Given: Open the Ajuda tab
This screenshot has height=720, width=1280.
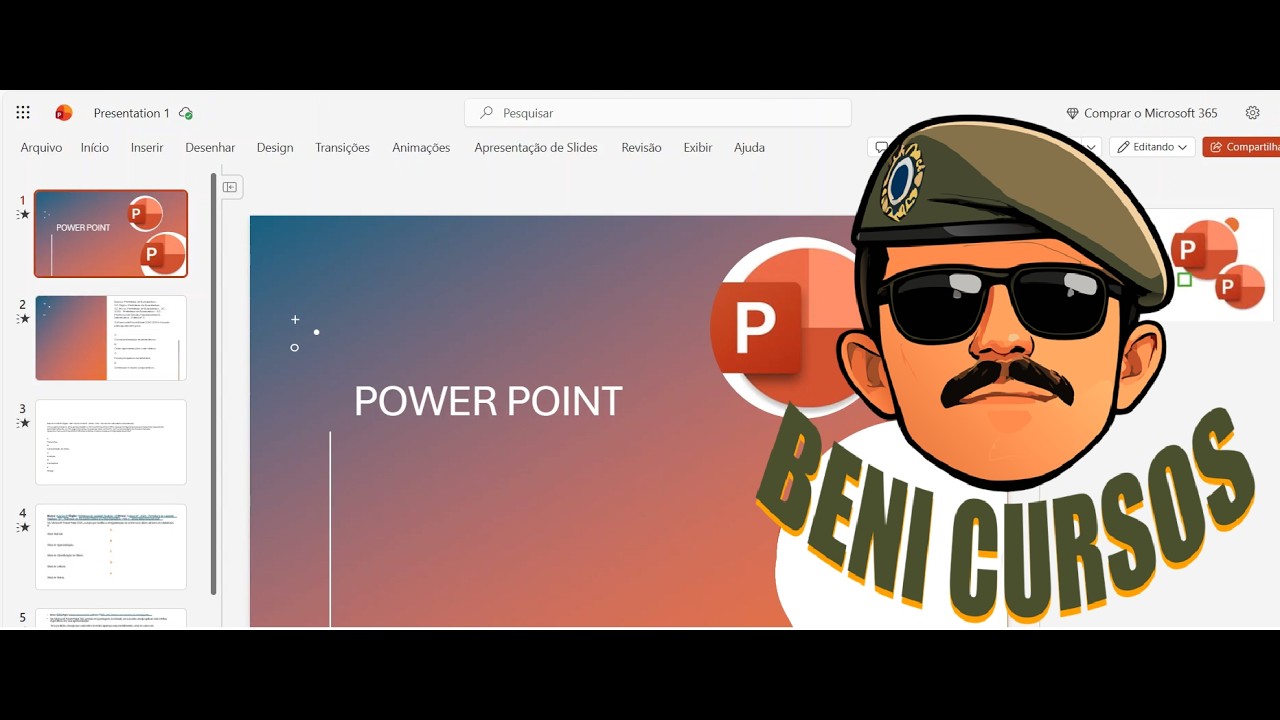Looking at the screenshot, I should tap(749, 147).
